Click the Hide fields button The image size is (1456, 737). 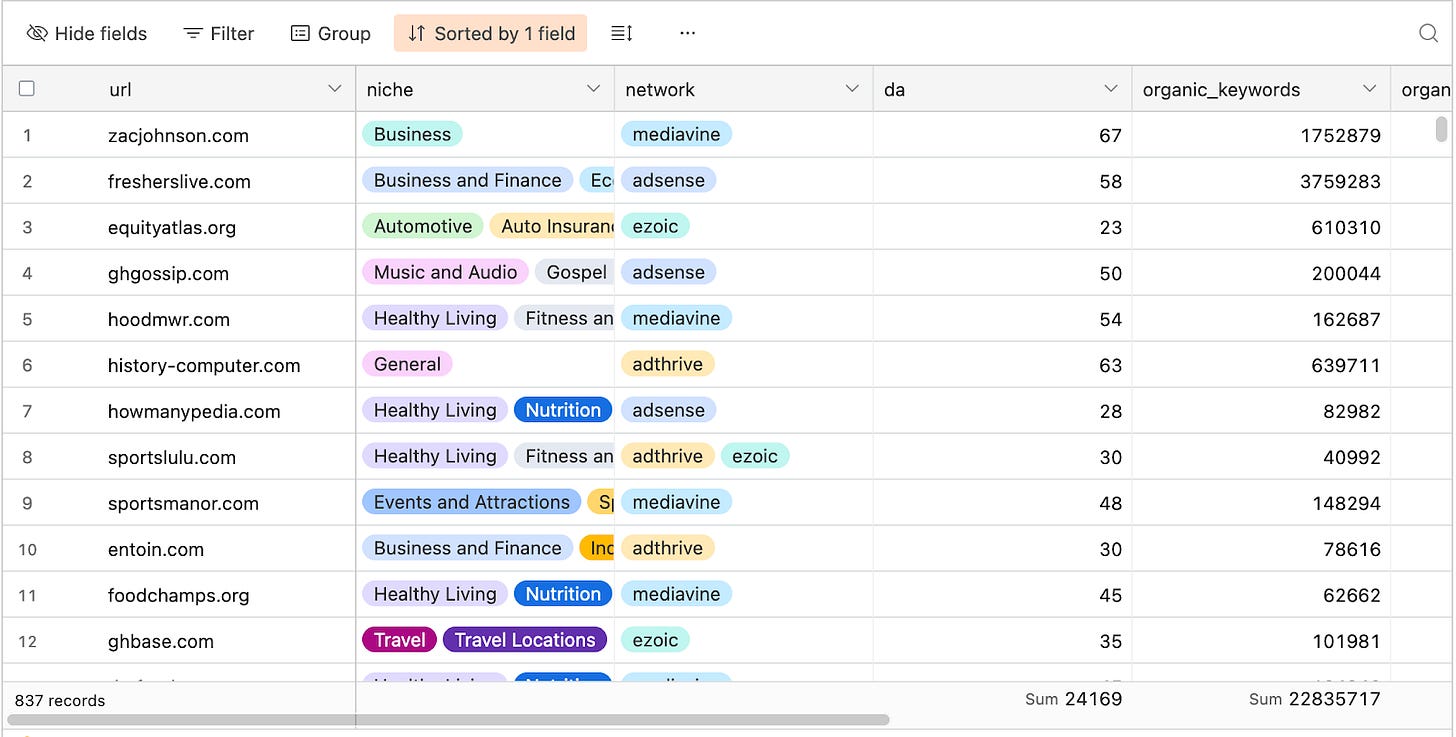point(87,33)
